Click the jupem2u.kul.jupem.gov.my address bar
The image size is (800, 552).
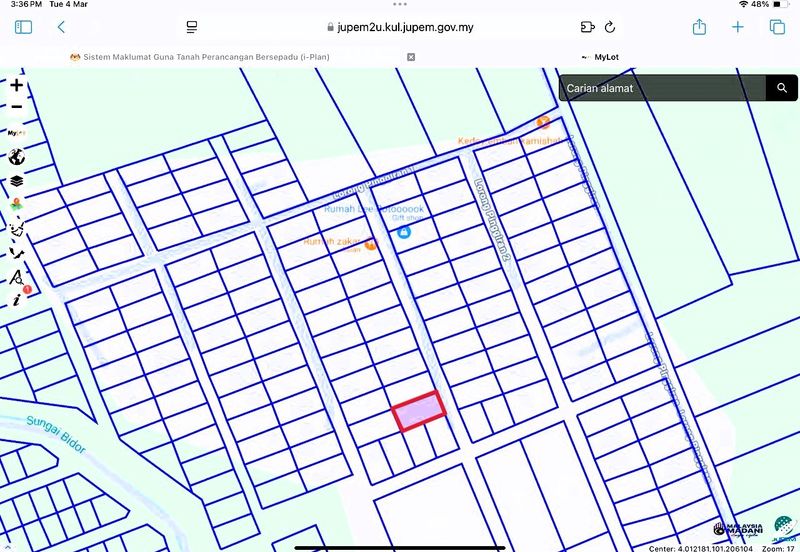point(400,27)
